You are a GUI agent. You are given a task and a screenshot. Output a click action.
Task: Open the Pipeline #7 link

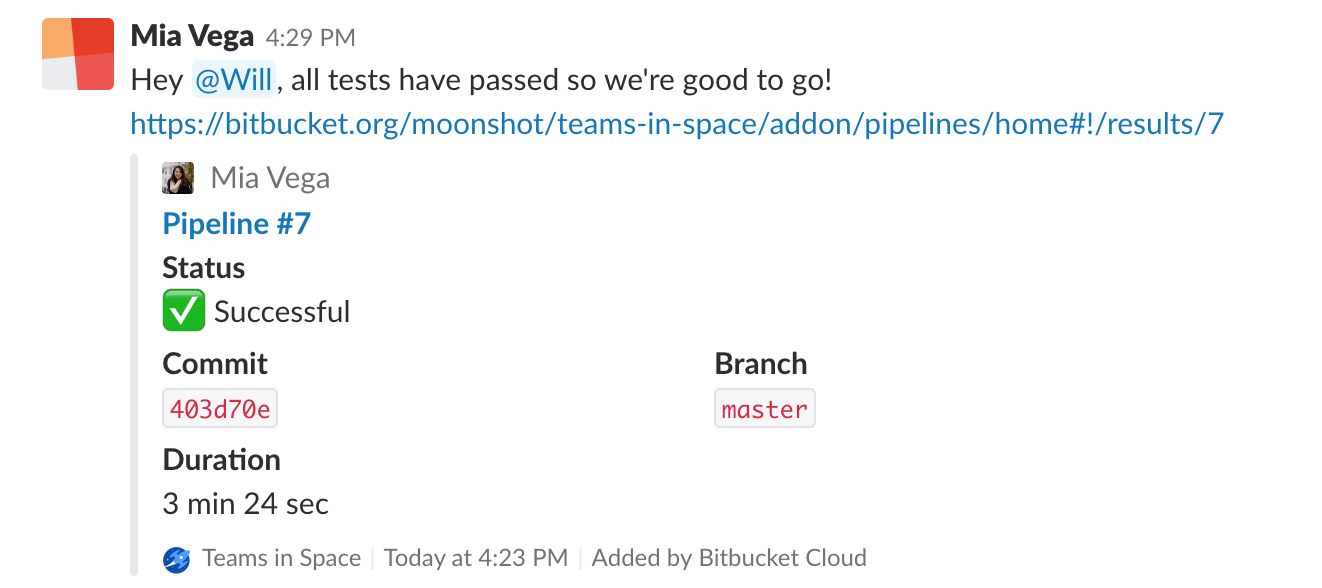236,223
